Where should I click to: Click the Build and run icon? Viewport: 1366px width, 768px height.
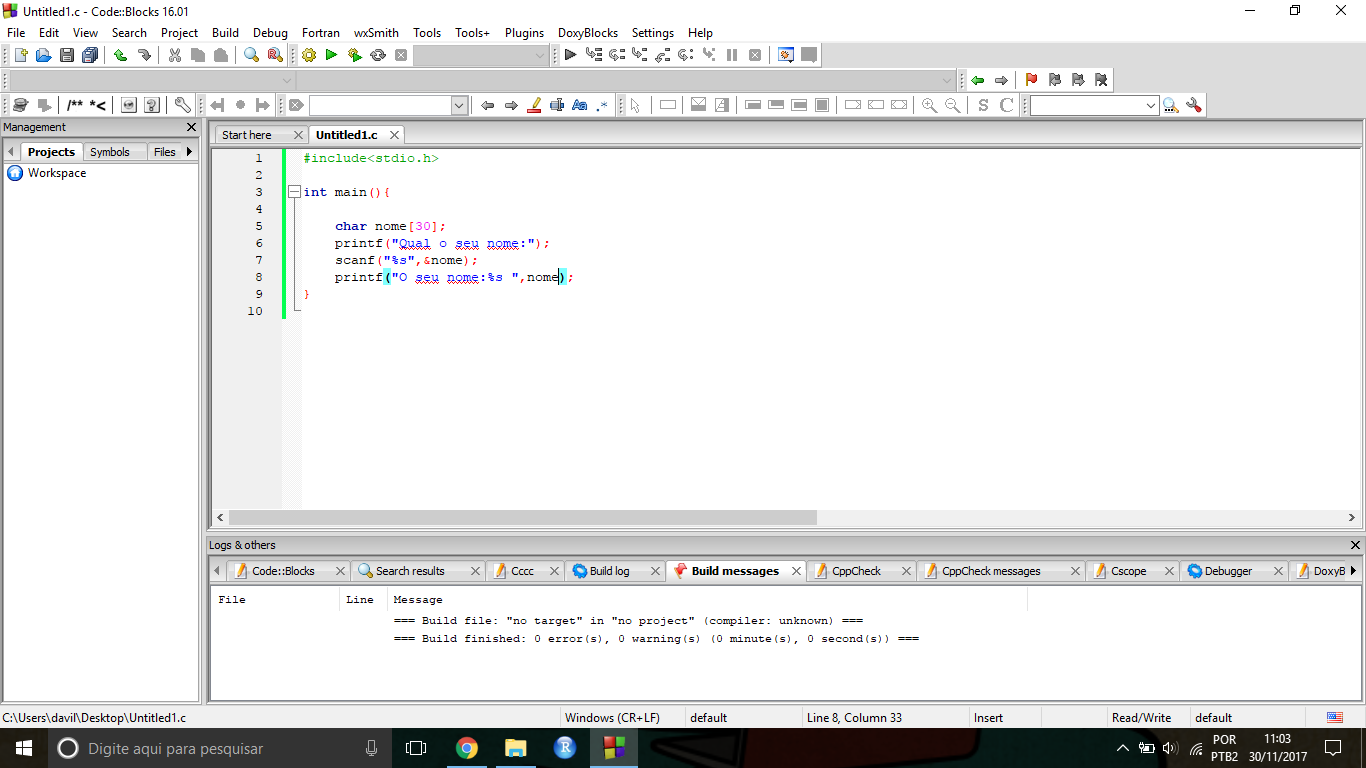354,55
